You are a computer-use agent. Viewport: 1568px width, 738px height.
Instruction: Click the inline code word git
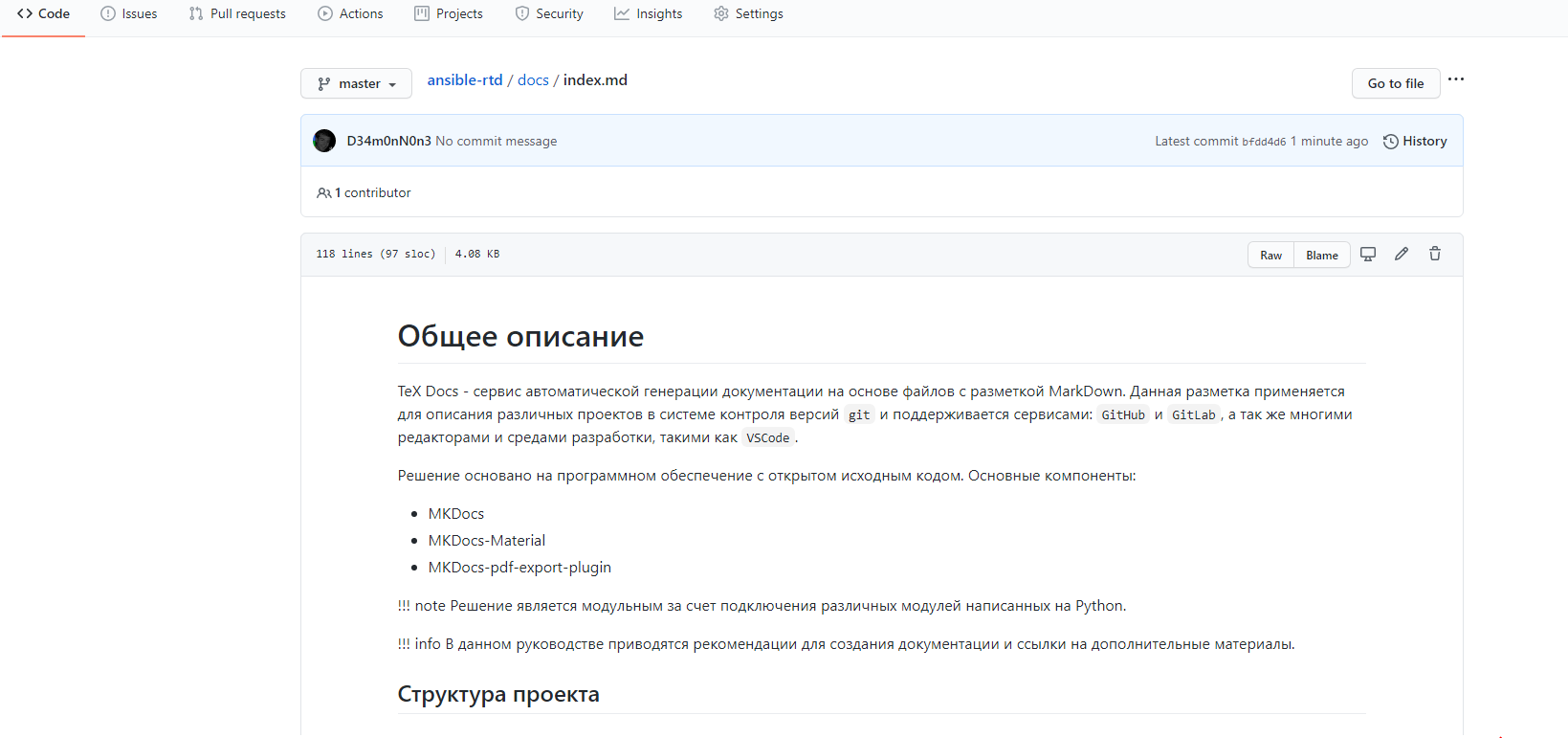859,414
